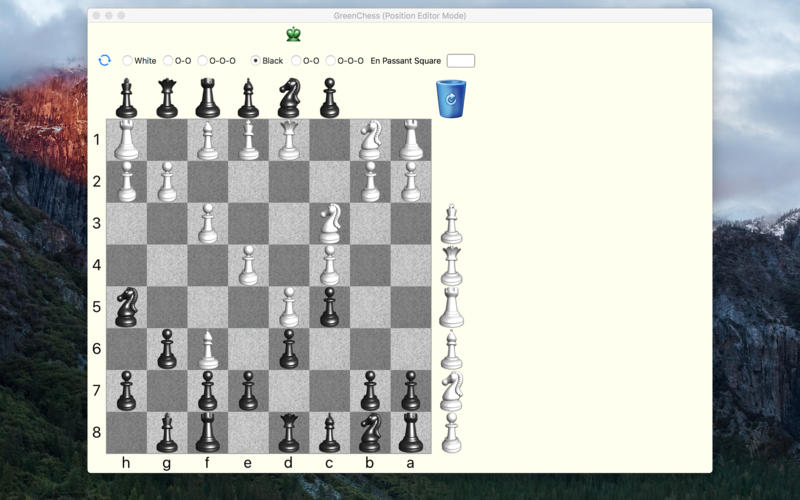Pick the black pawn from top palette

[x=330, y=98]
